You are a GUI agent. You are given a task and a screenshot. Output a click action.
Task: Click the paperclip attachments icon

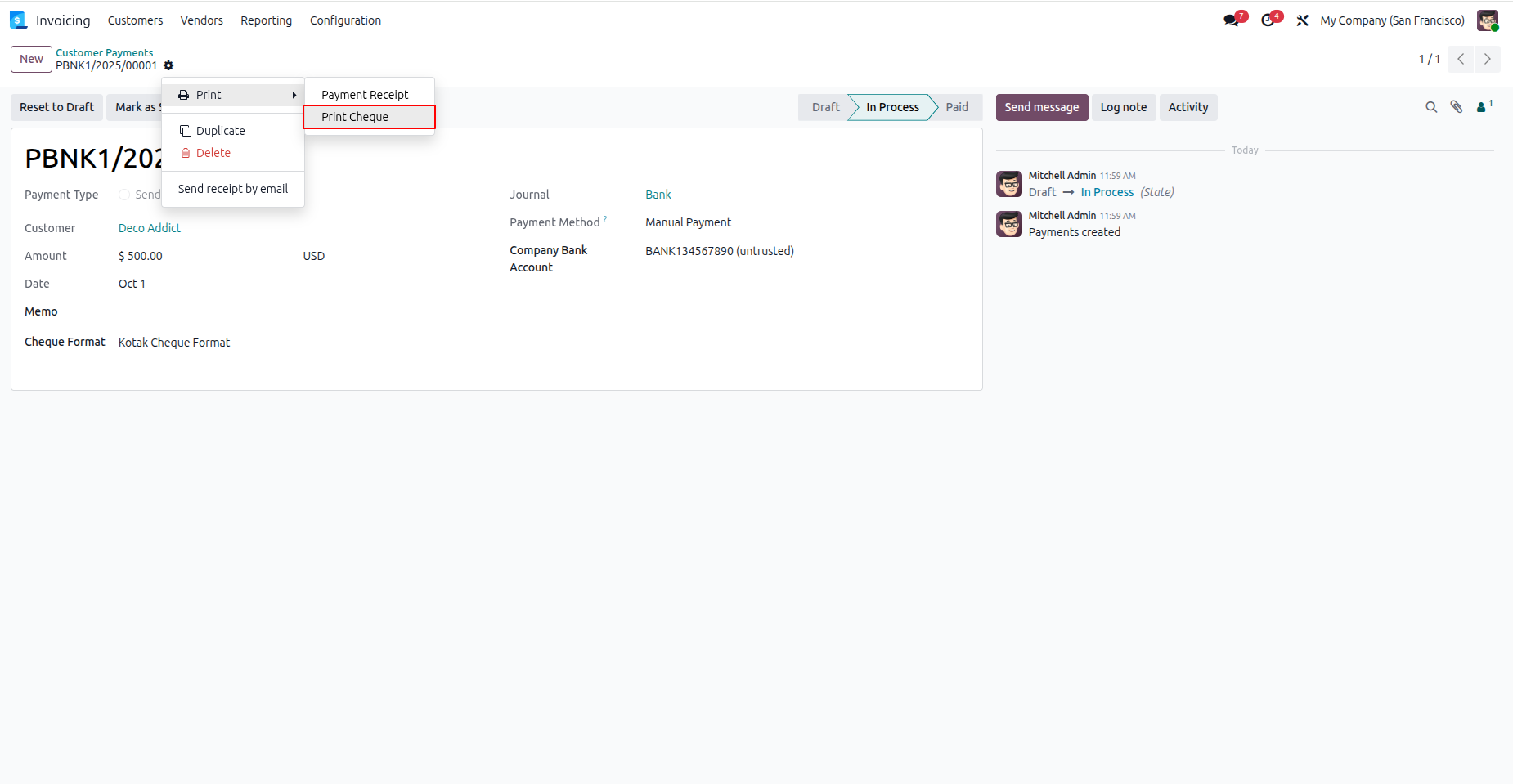(1457, 107)
